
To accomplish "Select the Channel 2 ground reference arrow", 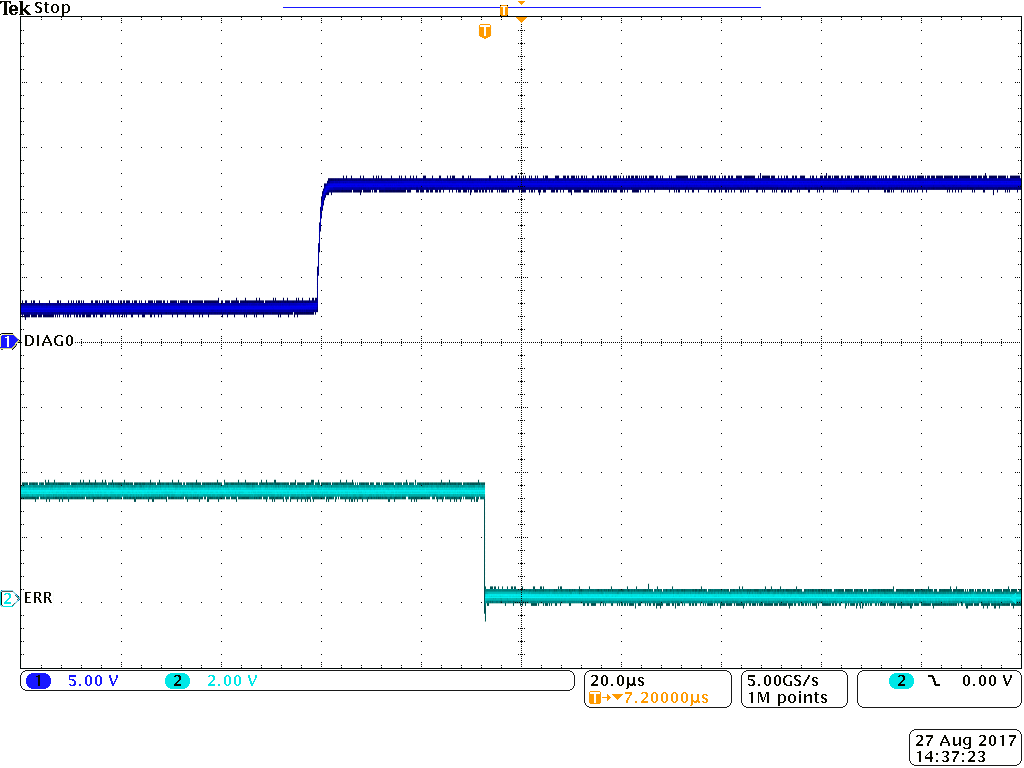I will (x=7, y=598).
